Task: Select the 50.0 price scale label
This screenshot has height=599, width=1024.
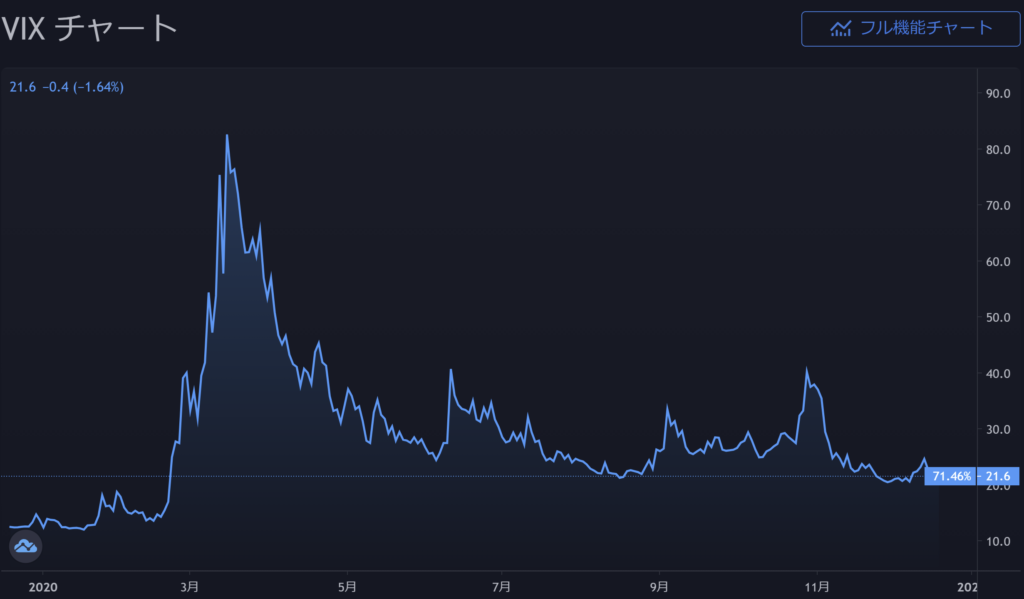Action: tap(1000, 318)
